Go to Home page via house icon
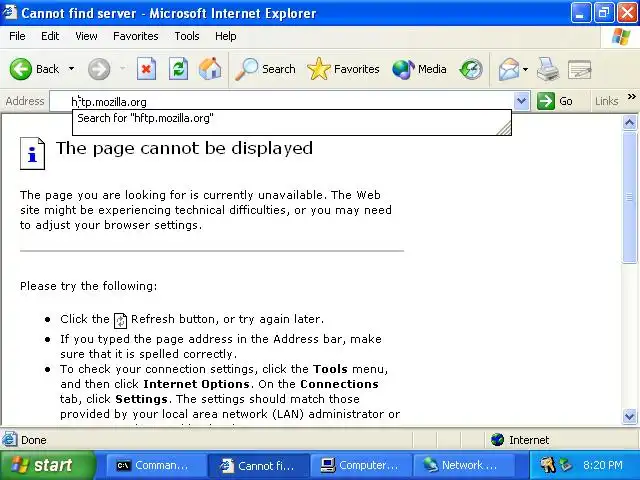The width and height of the screenshot is (640, 480). (x=210, y=69)
